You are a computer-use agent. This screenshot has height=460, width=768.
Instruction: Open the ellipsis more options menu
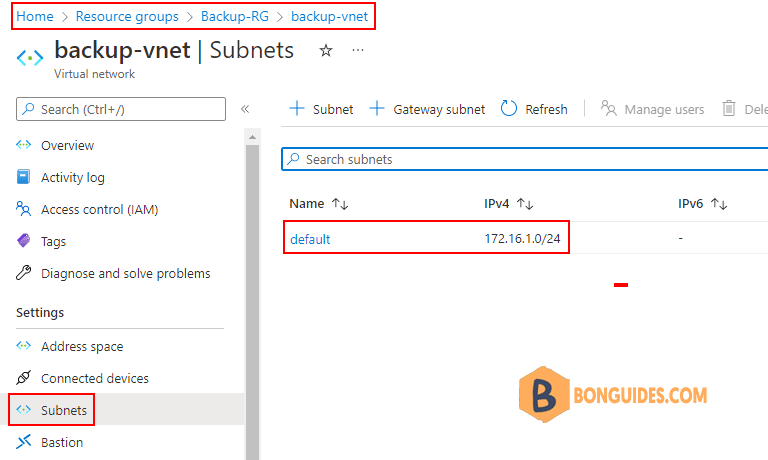358,50
